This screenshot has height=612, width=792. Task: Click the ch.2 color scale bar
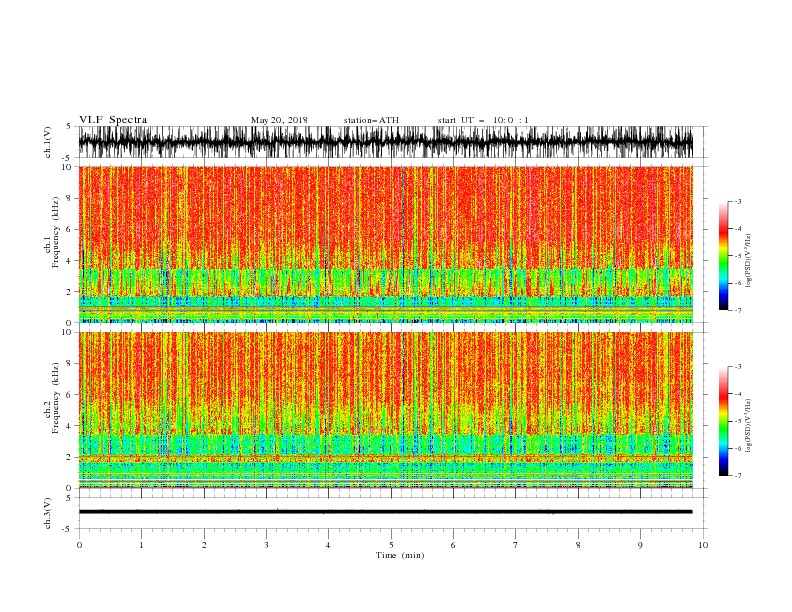(x=723, y=421)
